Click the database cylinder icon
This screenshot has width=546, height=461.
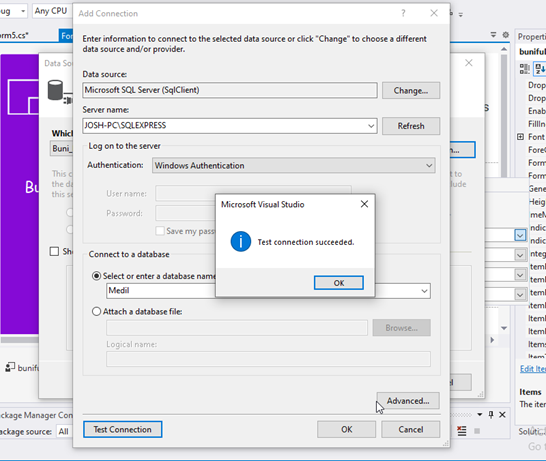click(x=55, y=91)
